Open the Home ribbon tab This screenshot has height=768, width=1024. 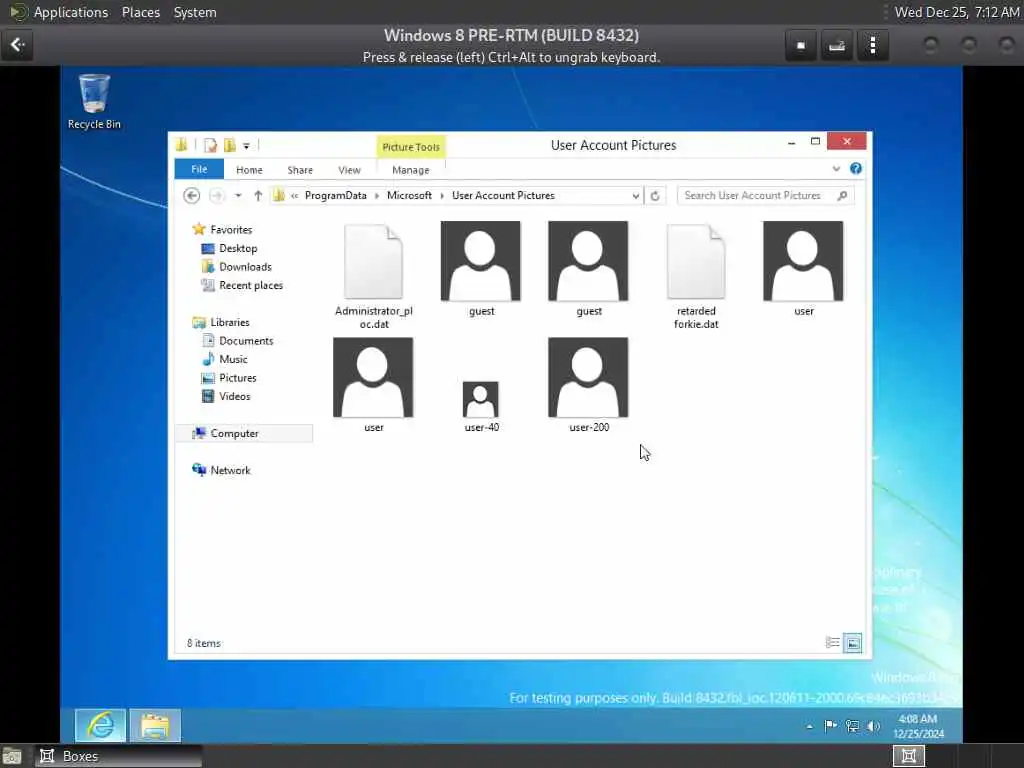pos(249,170)
